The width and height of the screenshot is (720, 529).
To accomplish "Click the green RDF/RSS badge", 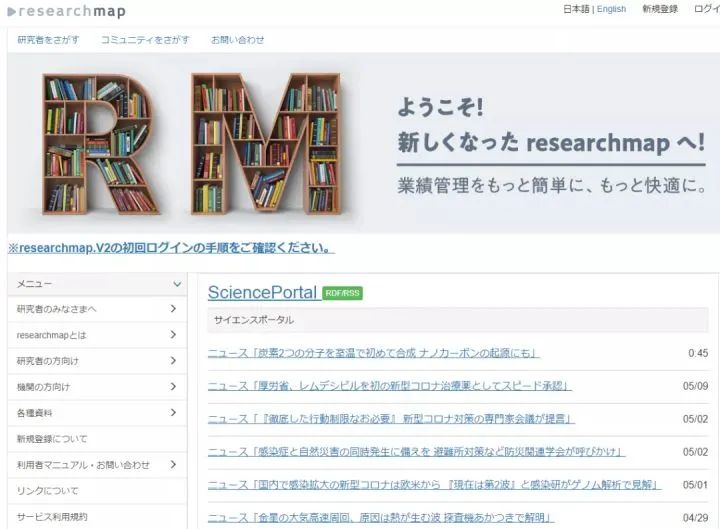I will [343, 293].
